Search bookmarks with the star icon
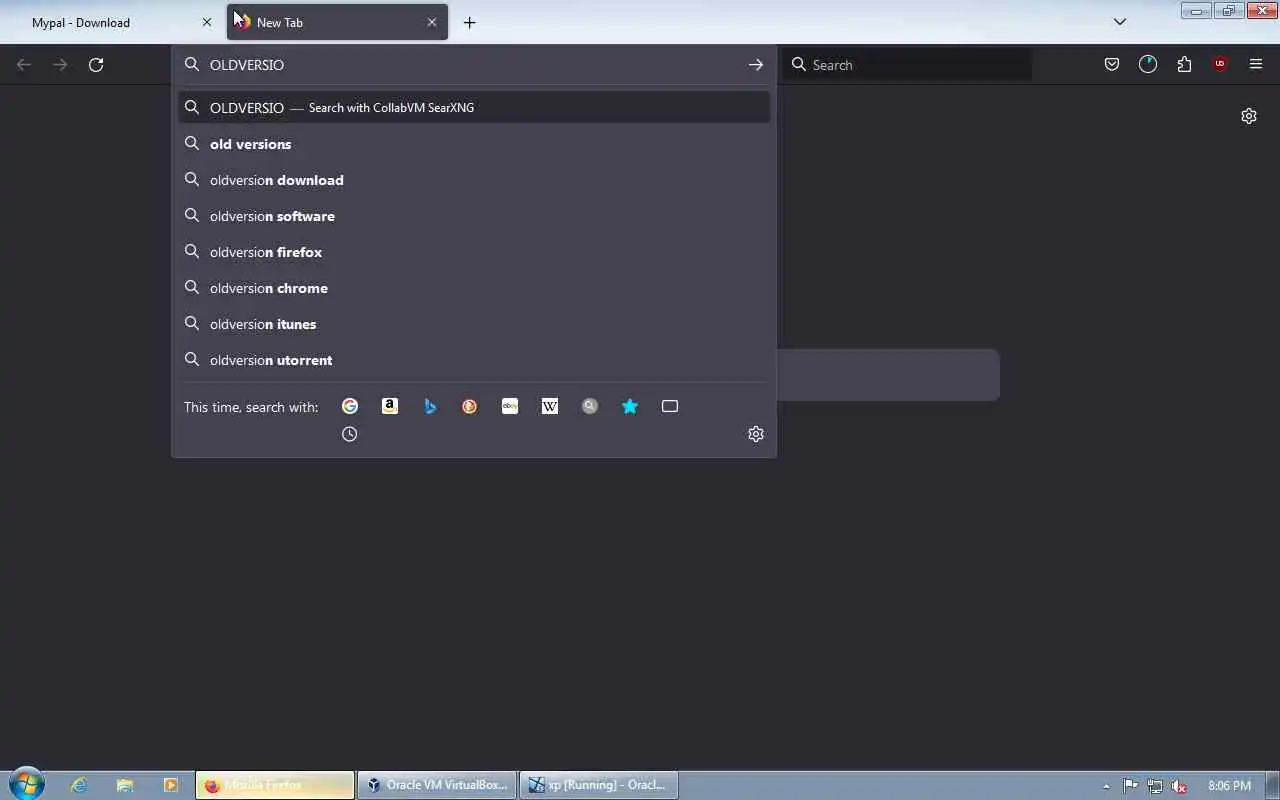The width and height of the screenshot is (1280, 800). [x=630, y=406]
